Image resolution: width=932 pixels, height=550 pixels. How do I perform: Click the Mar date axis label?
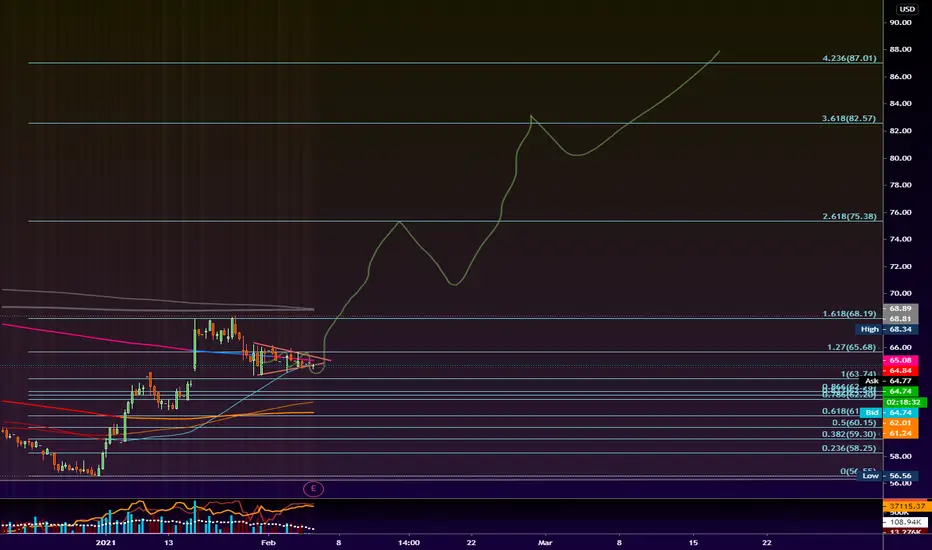point(545,542)
